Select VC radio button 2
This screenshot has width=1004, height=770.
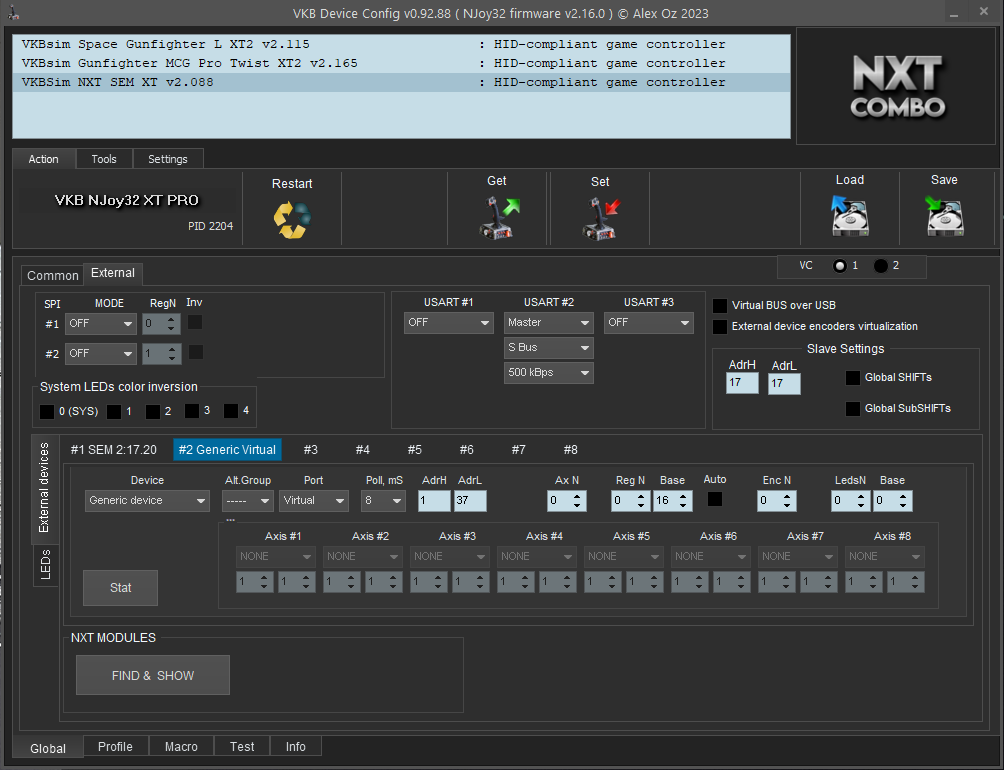[x=881, y=266]
